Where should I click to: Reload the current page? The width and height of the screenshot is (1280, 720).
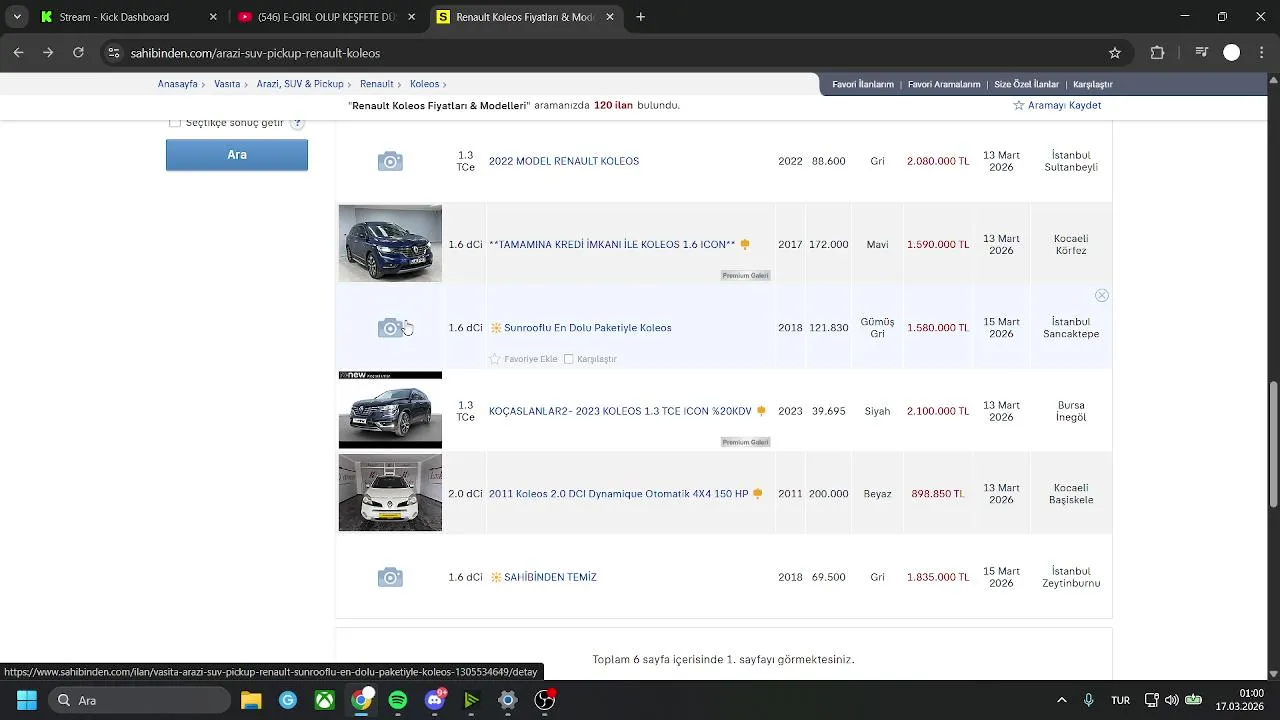(x=78, y=53)
